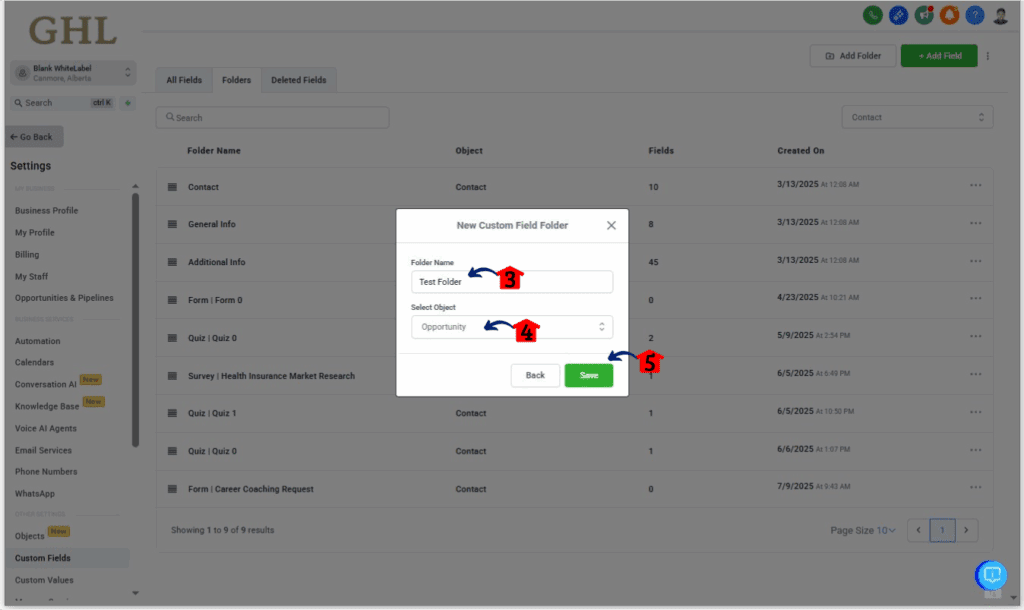The image size is (1024, 610).
Task: Open the user profile avatar
Action: pos(1000,15)
